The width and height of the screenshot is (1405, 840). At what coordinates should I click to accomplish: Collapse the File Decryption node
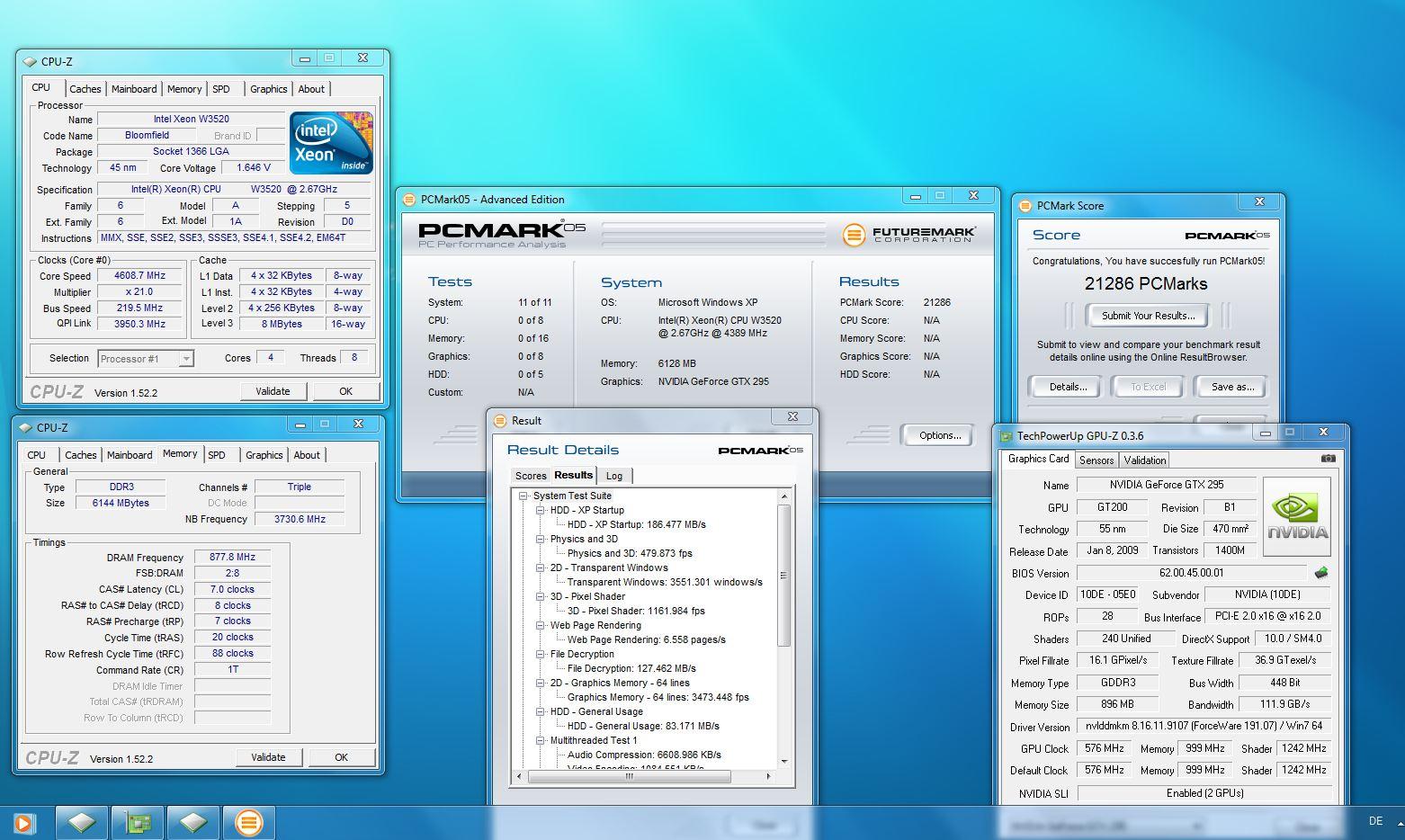pyautogui.click(x=541, y=654)
